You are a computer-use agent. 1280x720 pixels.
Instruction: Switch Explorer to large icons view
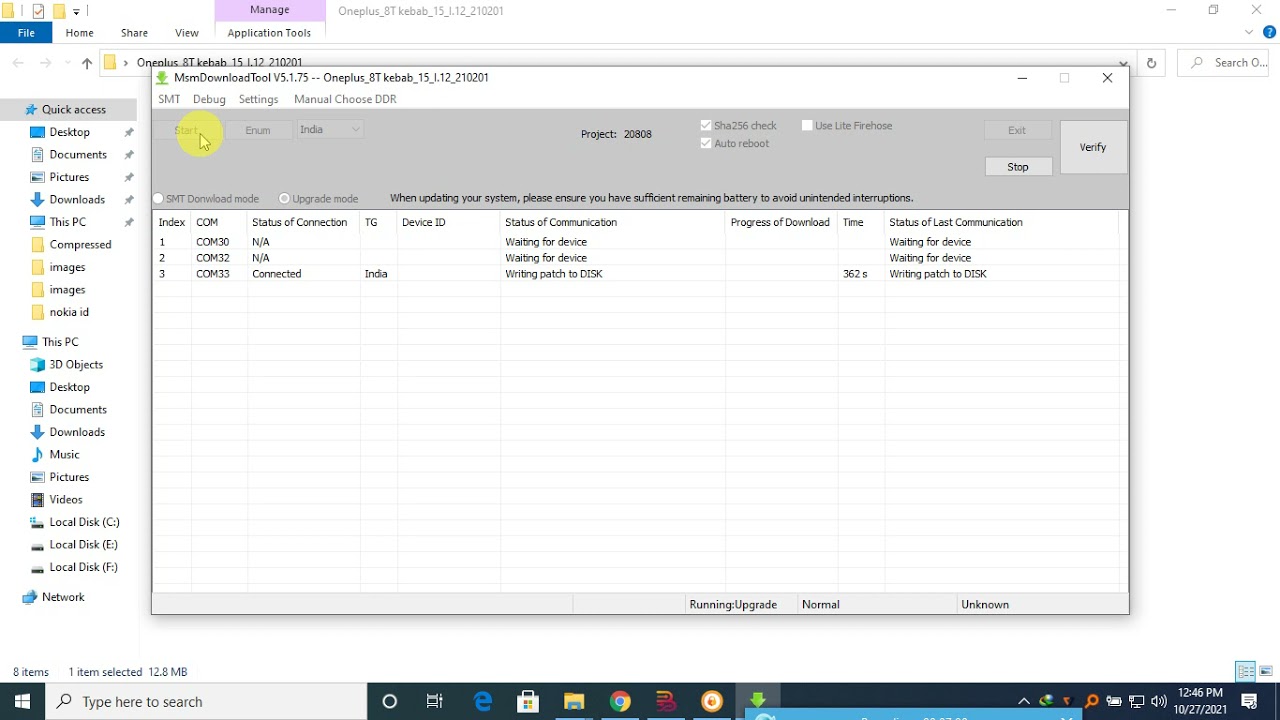click(1266, 671)
